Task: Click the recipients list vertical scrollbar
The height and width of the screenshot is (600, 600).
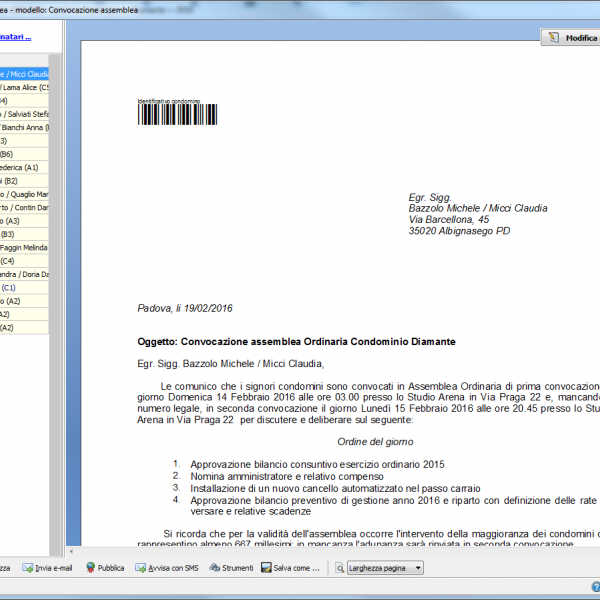Action: click(x=55, y=305)
